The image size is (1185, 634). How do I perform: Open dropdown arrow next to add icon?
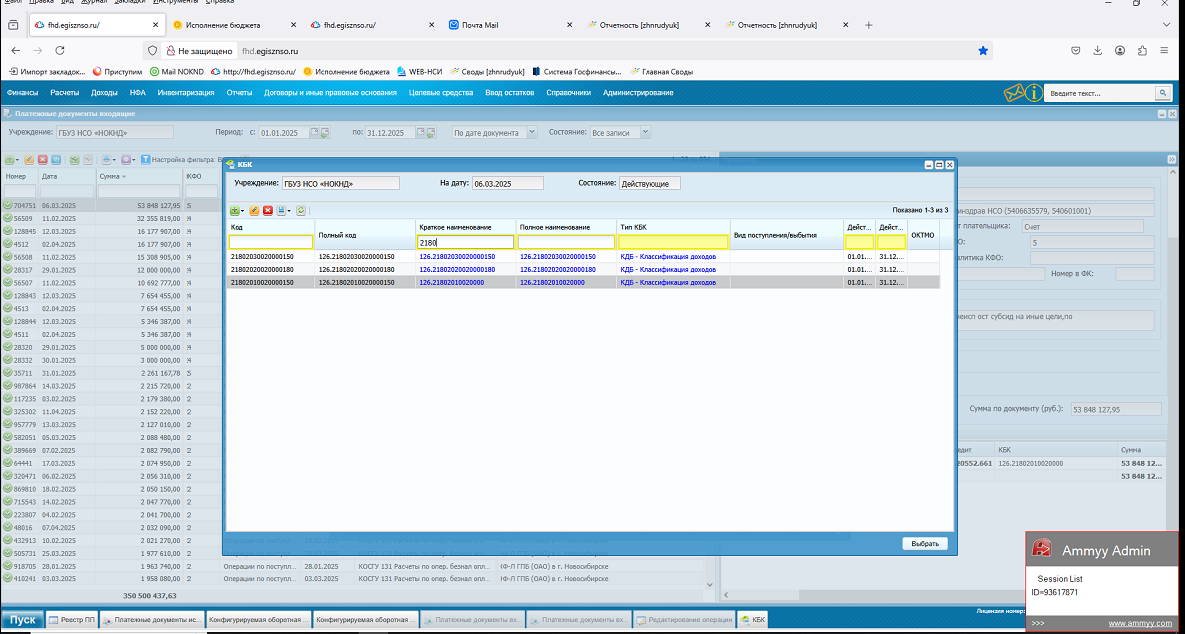coord(243,211)
